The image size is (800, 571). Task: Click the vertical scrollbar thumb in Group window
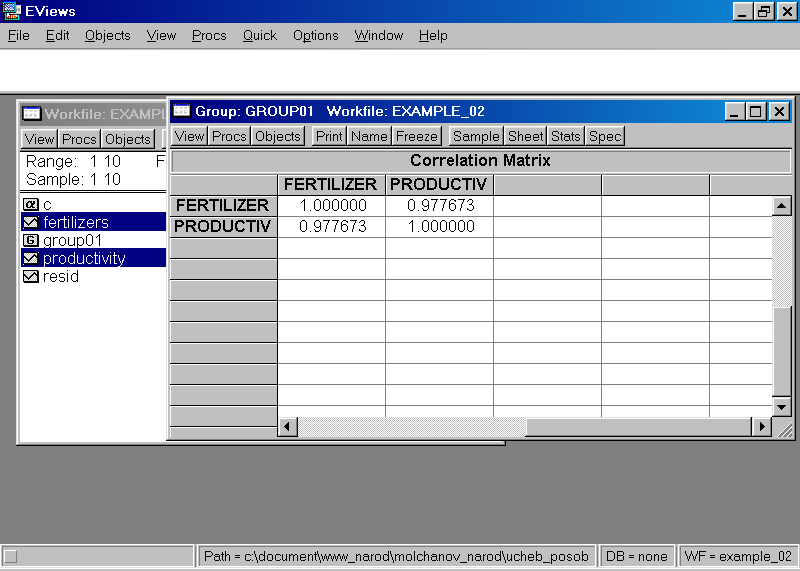click(782, 351)
